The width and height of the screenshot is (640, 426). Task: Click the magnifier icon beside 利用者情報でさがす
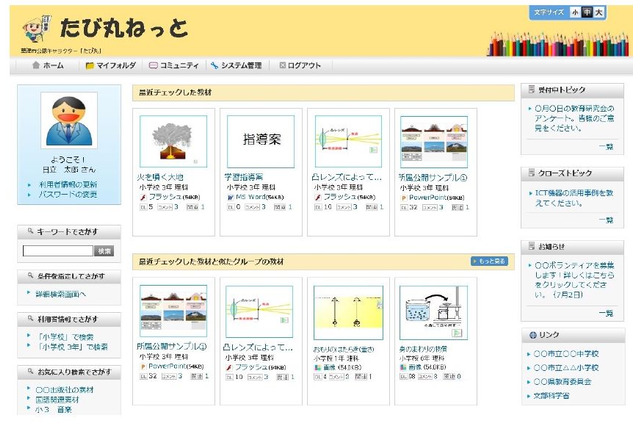pos(30,318)
